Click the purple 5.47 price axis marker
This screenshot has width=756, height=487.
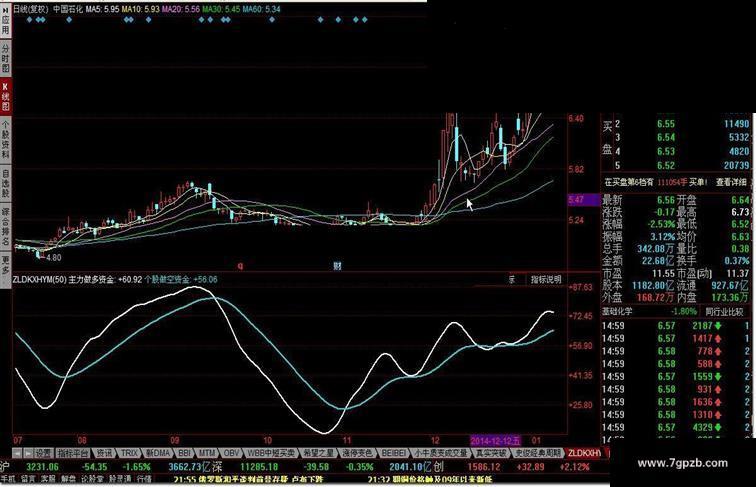click(x=583, y=199)
